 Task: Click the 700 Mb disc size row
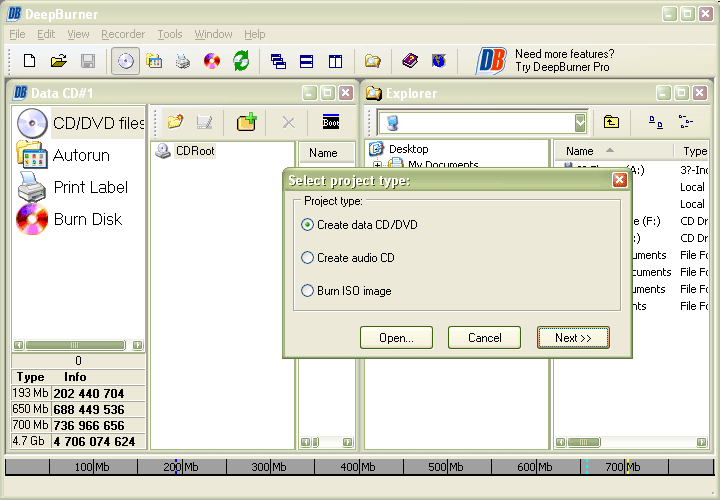[x=78, y=425]
